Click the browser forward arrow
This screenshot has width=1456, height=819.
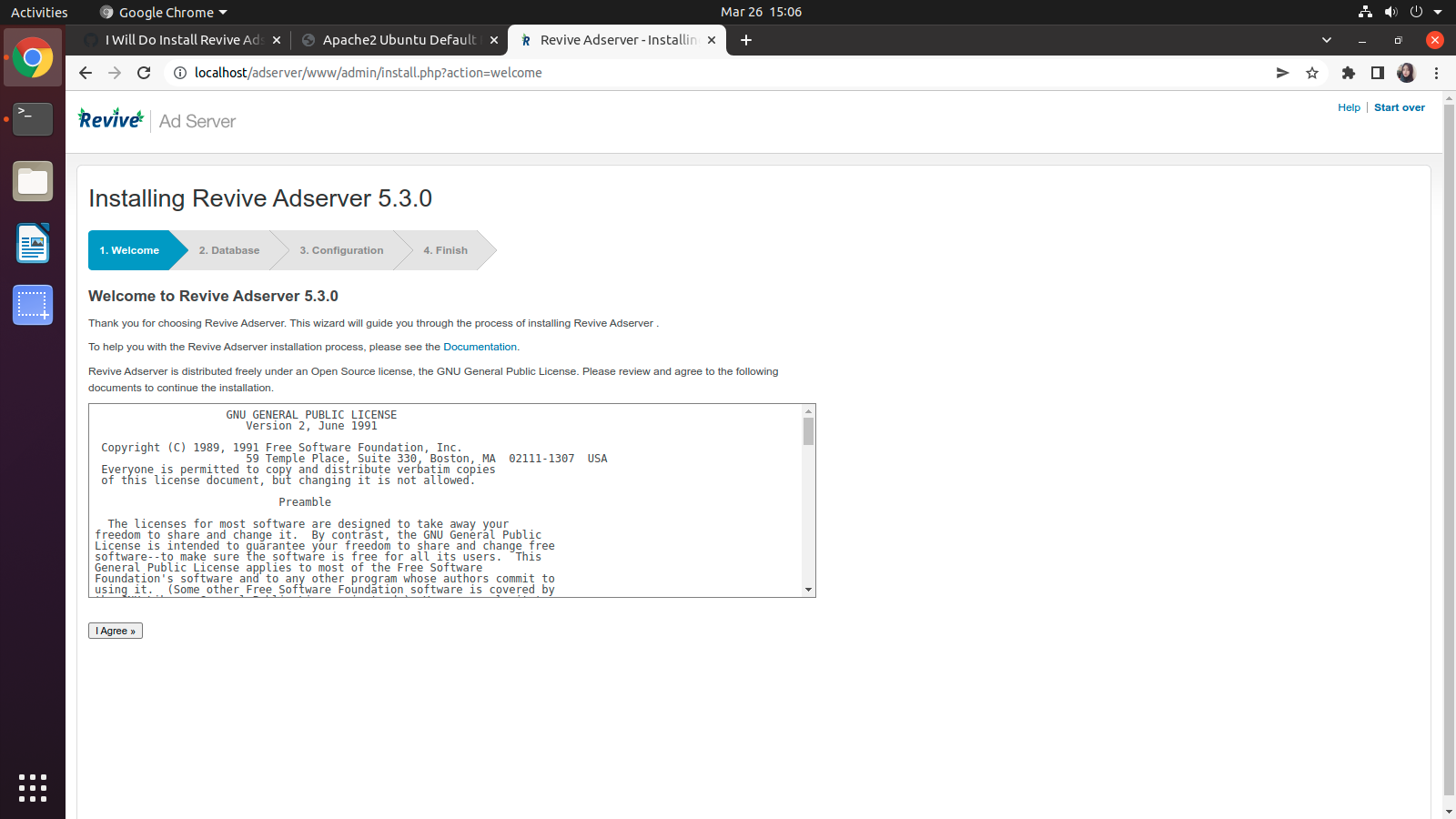[x=115, y=73]
